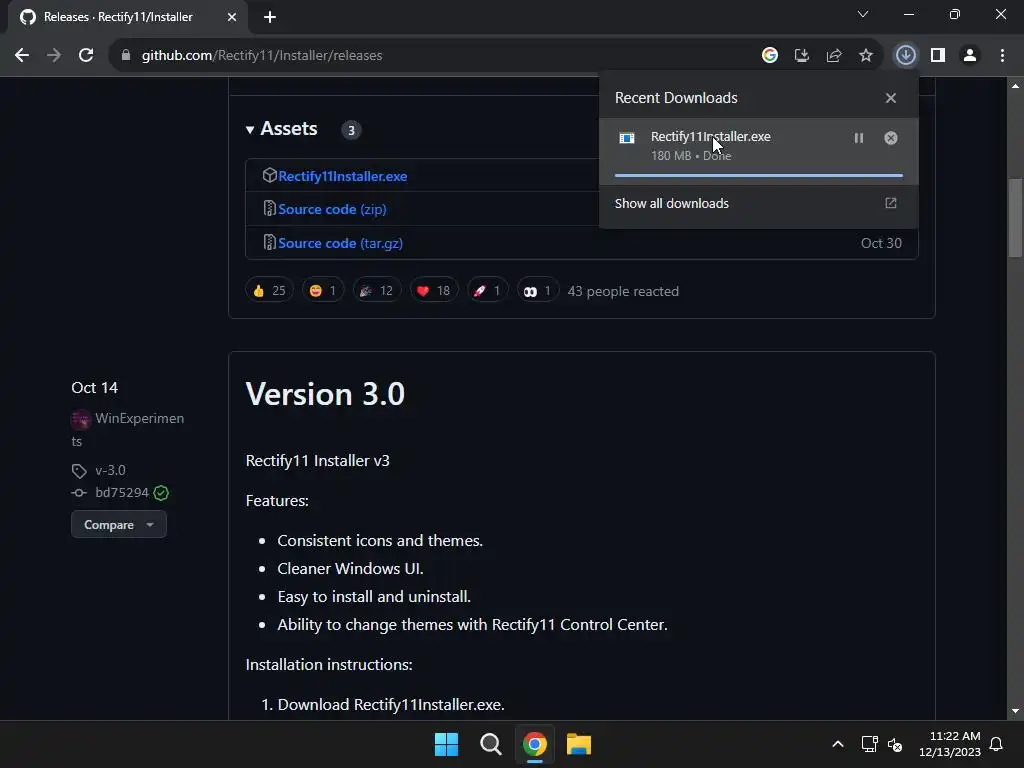Click the address bar URL

point(262,56)
